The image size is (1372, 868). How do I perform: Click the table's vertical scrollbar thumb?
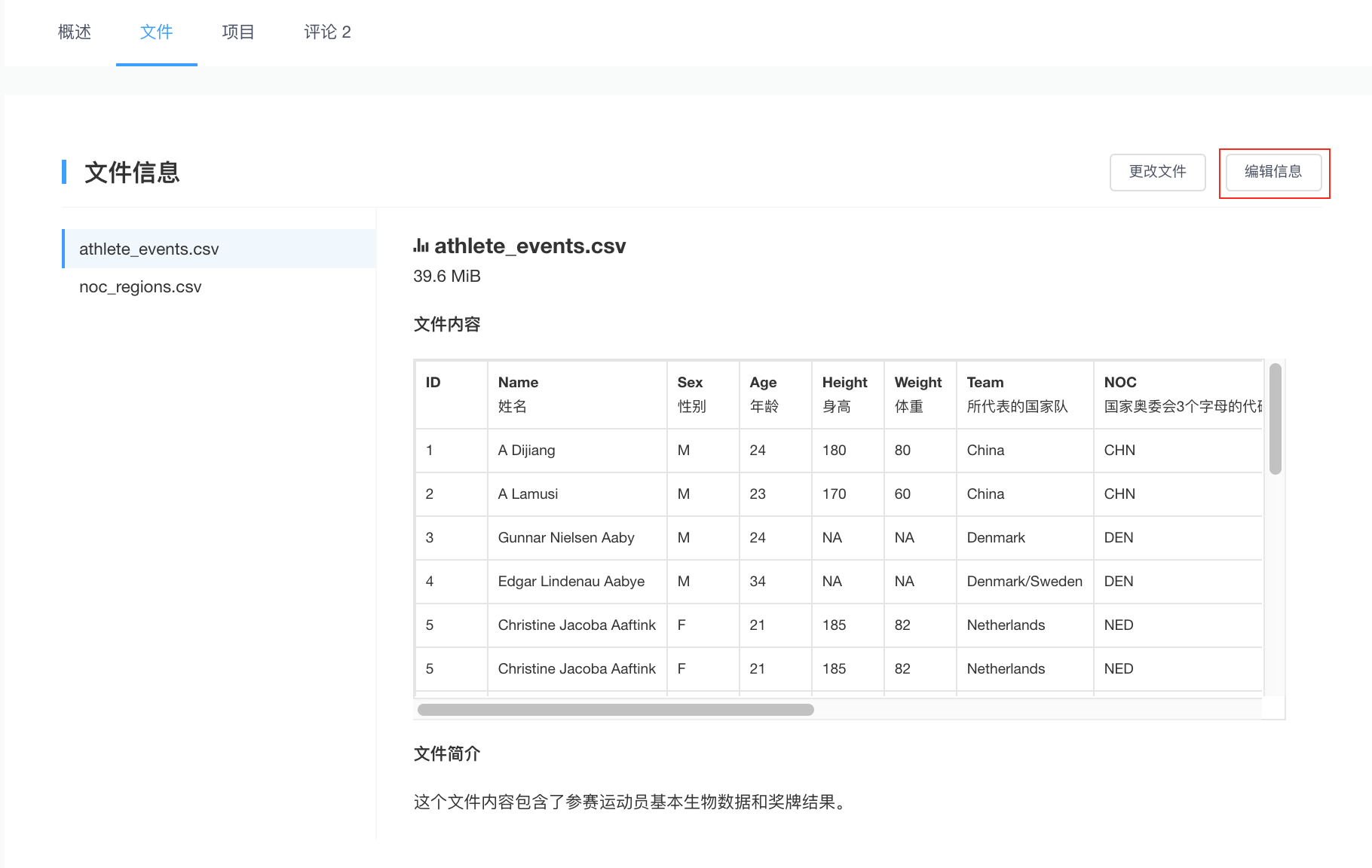(1275, 418)
